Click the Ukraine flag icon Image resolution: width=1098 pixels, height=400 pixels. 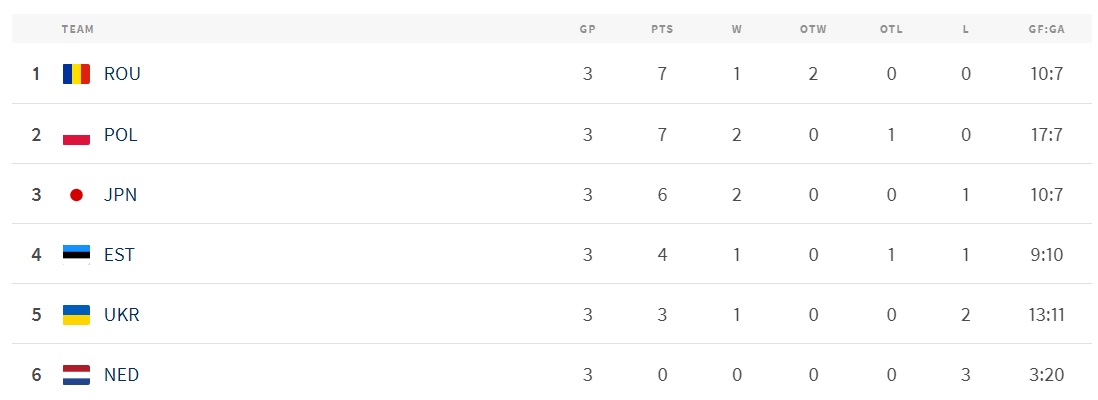tap(76, 315)
